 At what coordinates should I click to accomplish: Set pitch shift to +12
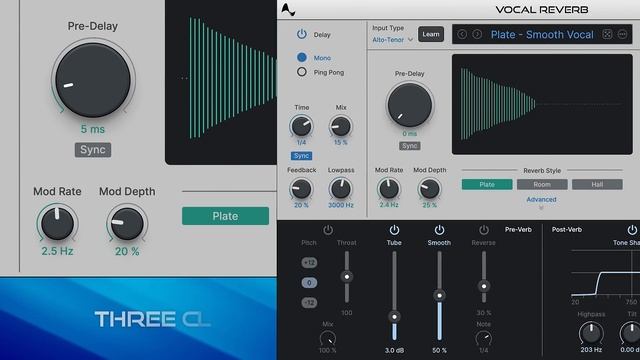point(309,262)
